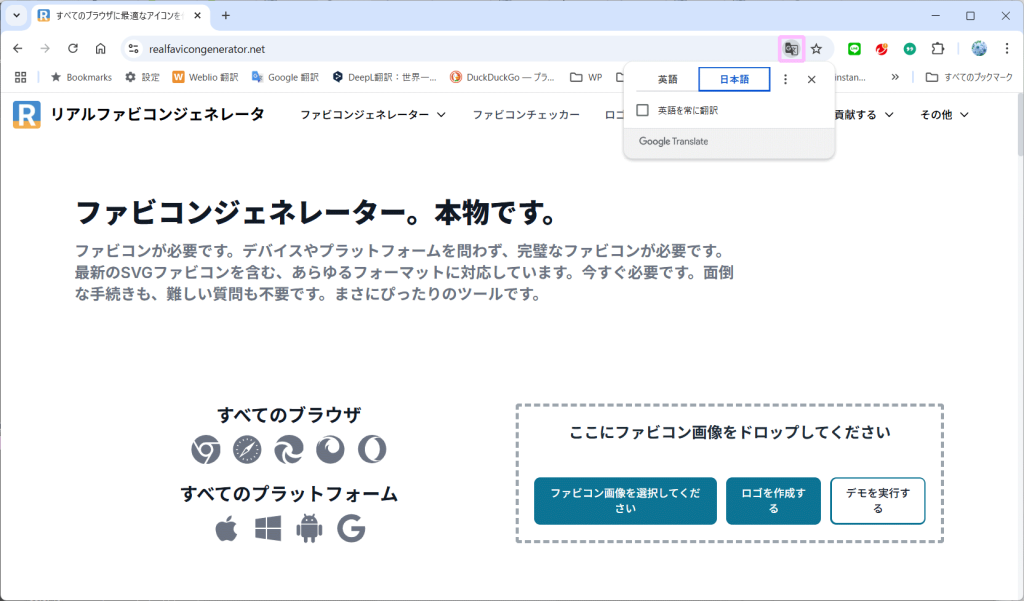Close the Google Translate popup
Image resolution: width=1024 pixels, height=601 pixels.
[x=811, y=79]
